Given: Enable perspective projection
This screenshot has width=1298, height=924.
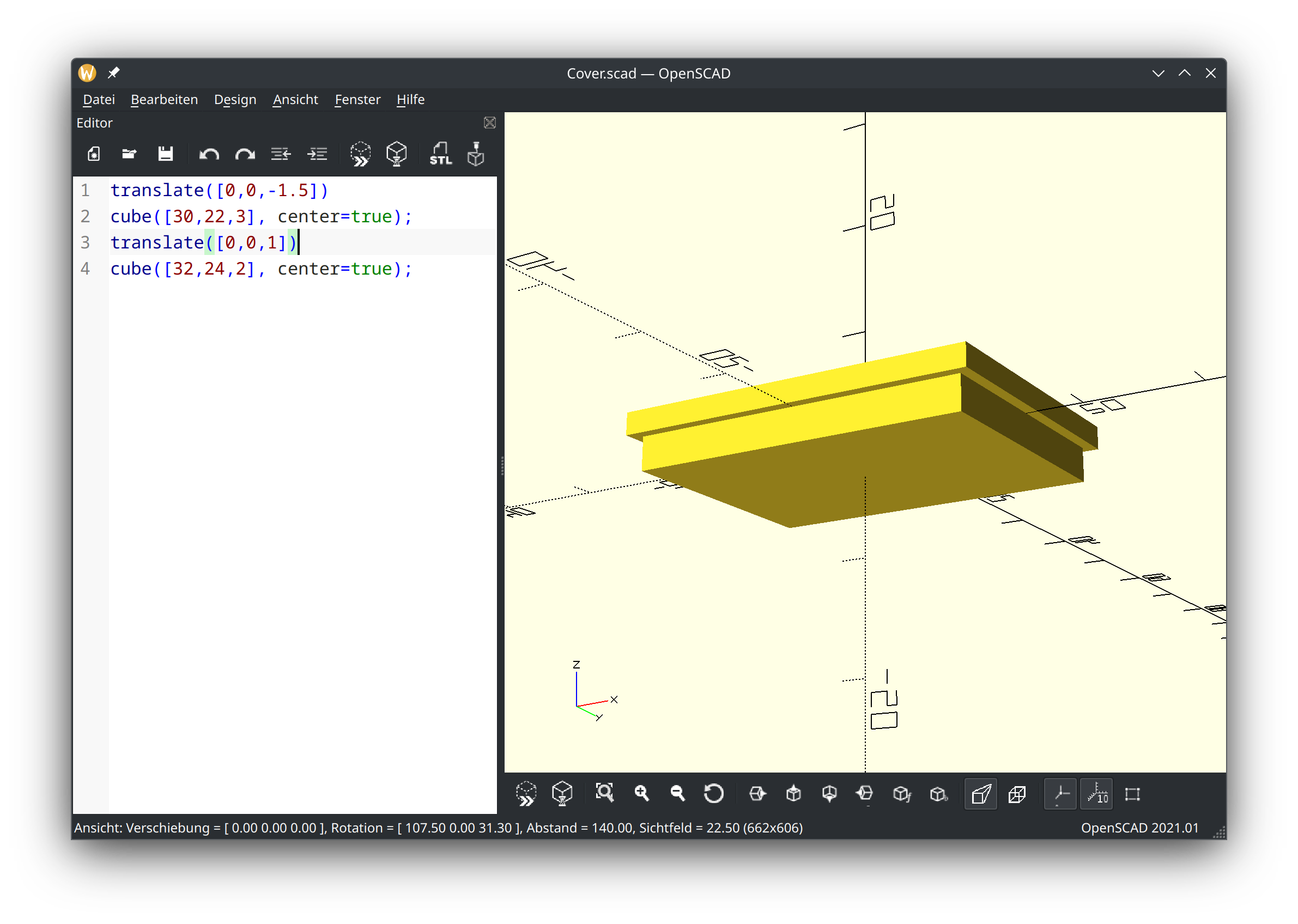Looking at the screenshot, I should pos(981,794).
